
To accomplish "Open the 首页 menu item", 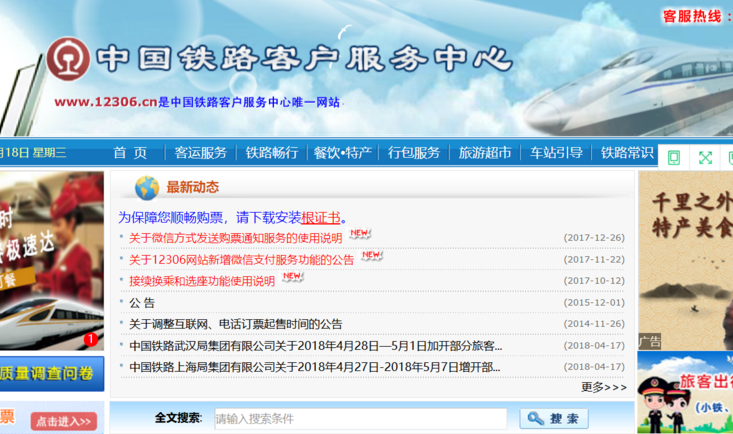I will (130, 152).
